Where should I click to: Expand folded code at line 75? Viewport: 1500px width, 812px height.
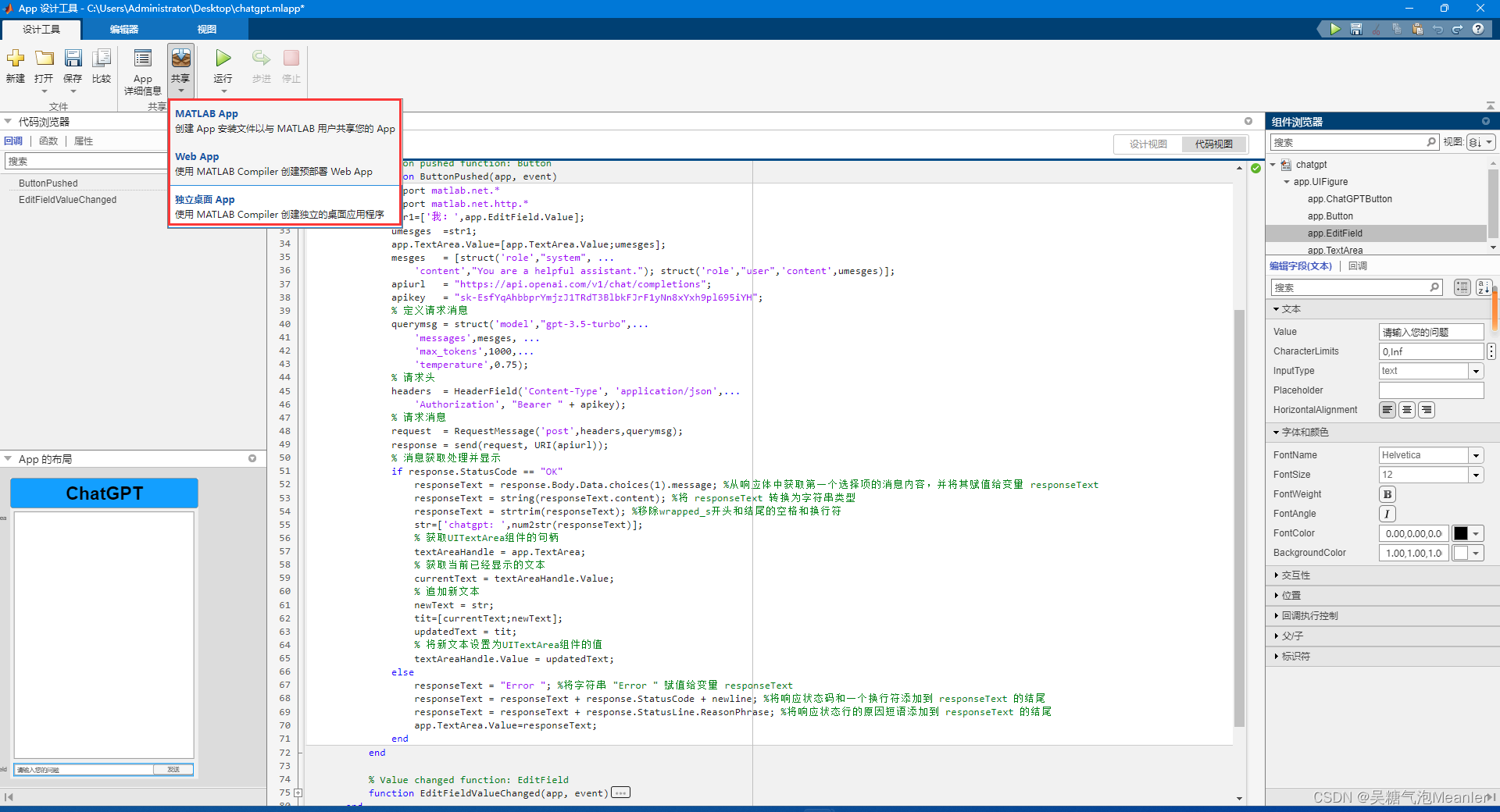pos(298,793)
